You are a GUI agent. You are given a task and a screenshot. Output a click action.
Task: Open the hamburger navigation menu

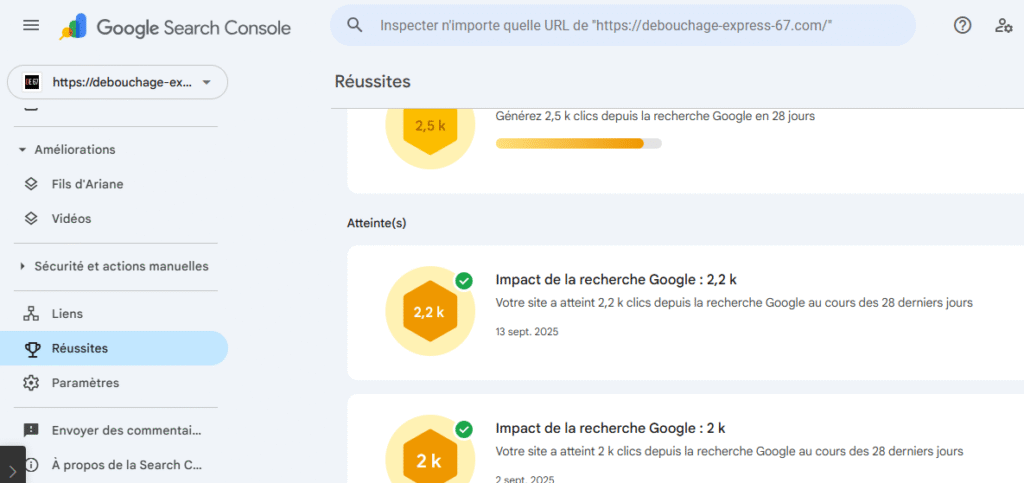31,26
